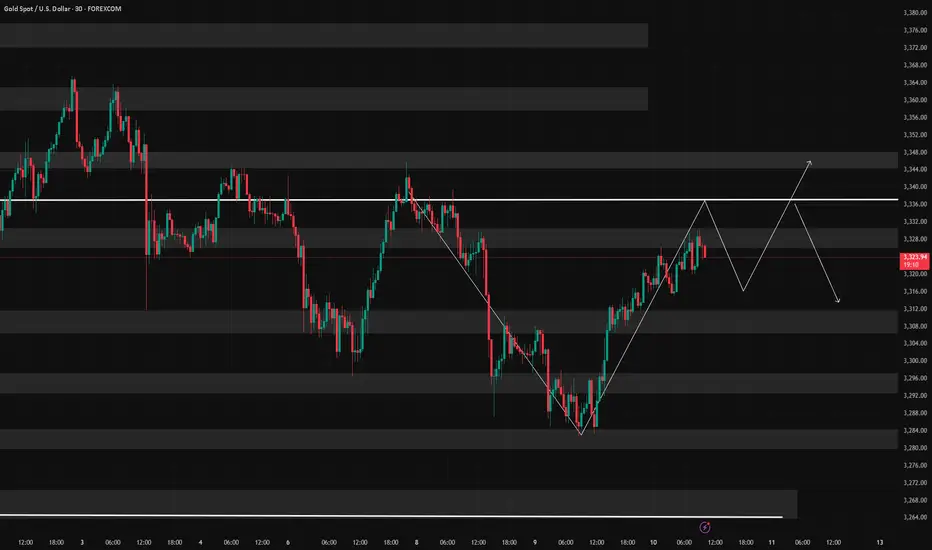
Task: Click the purple lightning economic event icon
Action: pyautogui.click(x=705, y=527)
